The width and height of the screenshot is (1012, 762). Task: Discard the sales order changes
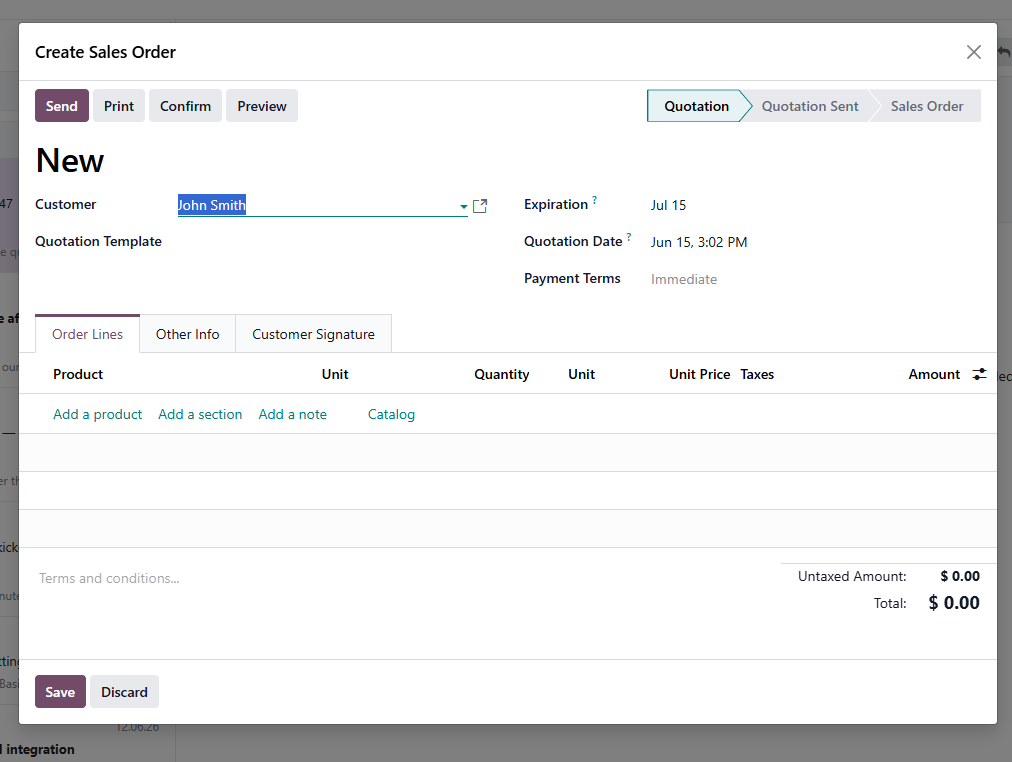124,692
